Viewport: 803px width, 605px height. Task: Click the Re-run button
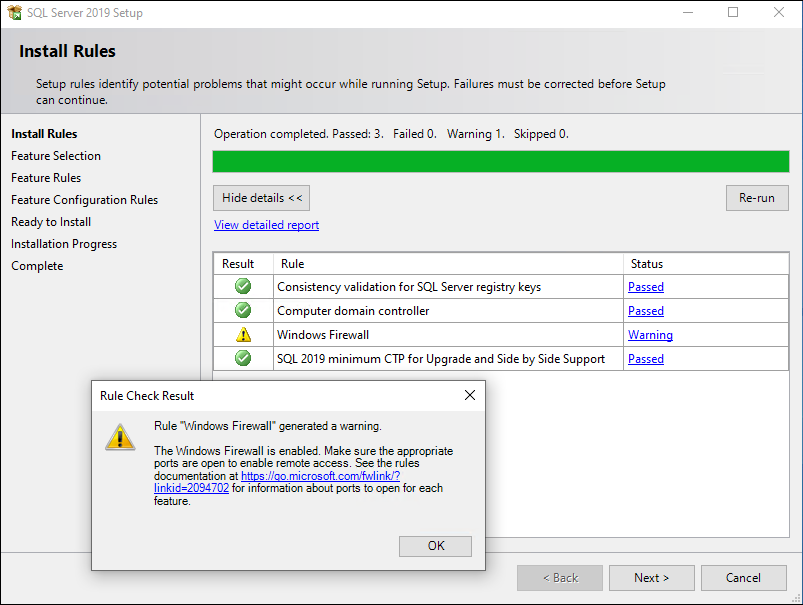tap(757, 198)
